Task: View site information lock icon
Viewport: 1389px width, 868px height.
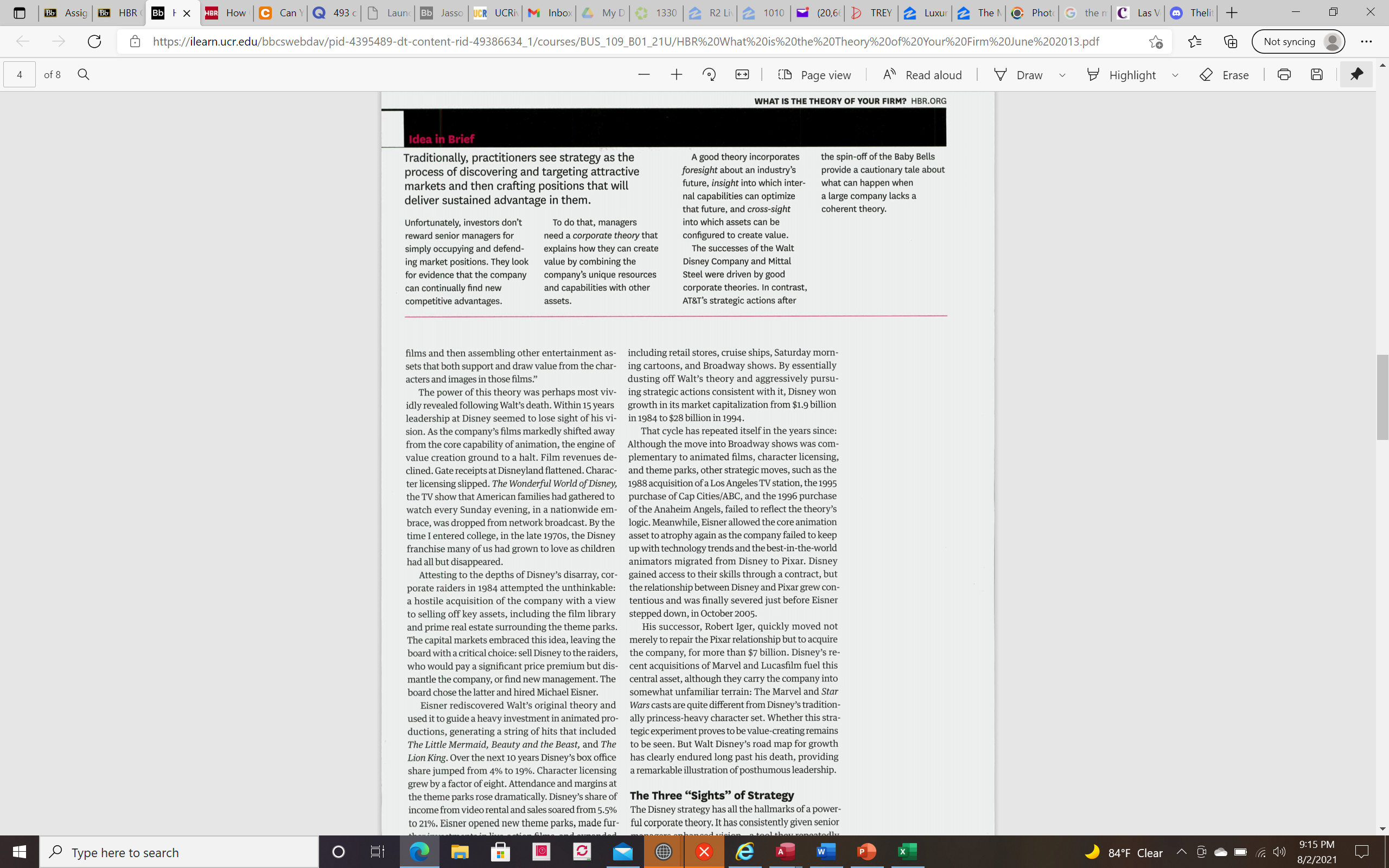Action: pos(135,41)
